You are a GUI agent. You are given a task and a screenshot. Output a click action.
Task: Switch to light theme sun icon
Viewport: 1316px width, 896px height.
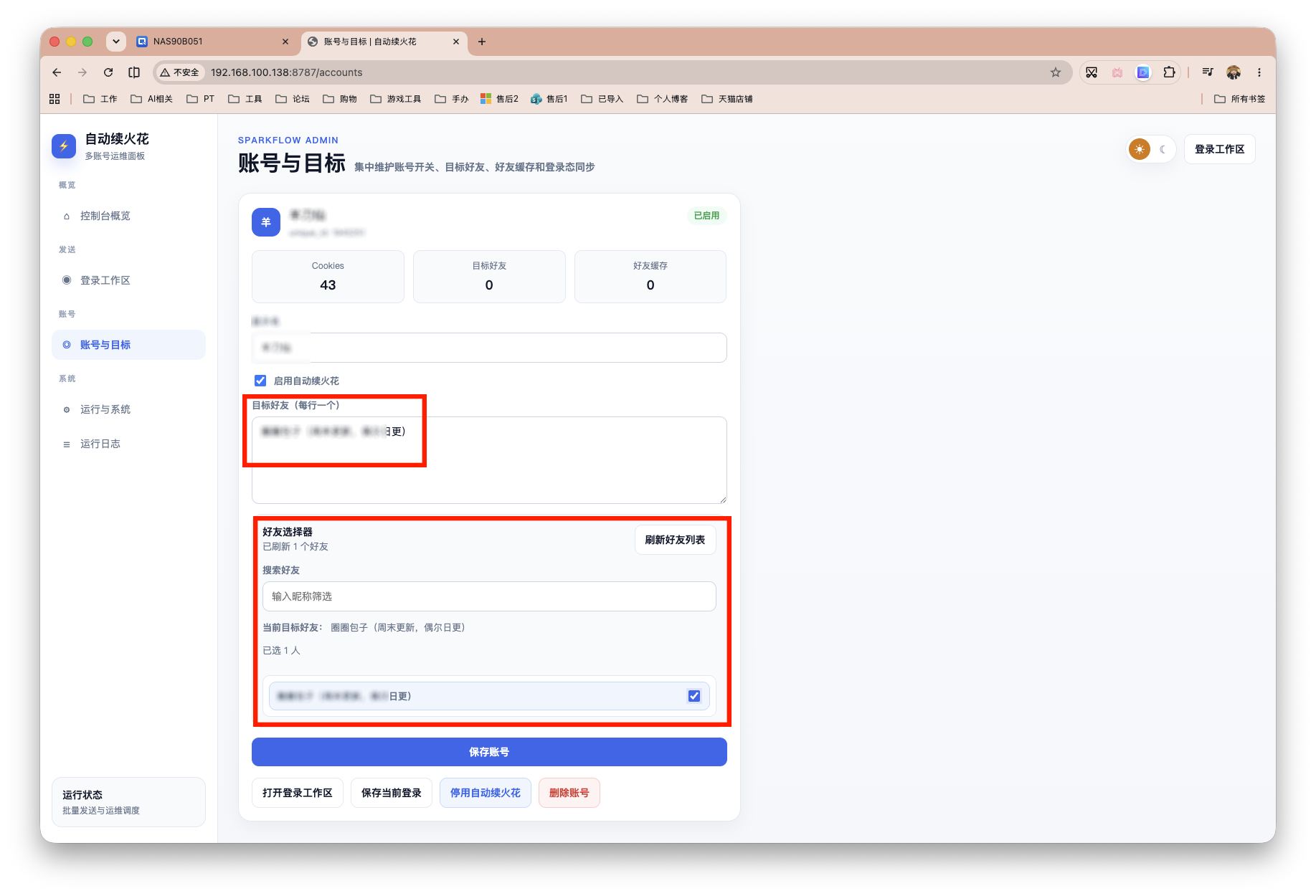pos(1140,149)
